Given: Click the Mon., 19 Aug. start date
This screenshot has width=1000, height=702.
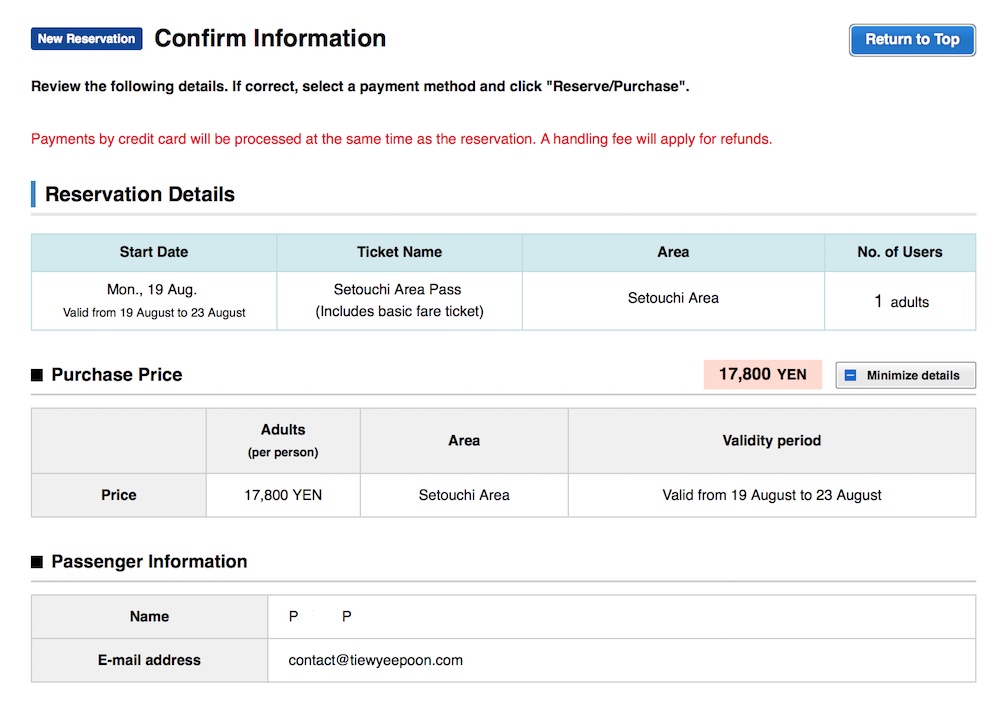Looking at the screenshot, I should [x=154, y=290].
